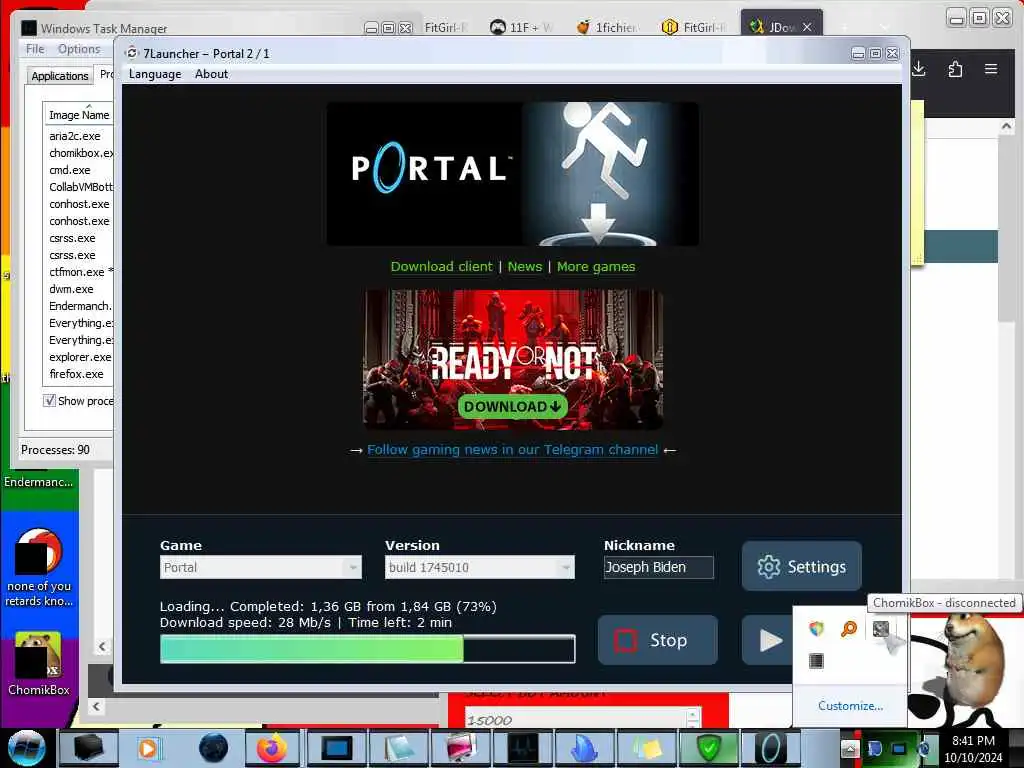Click the Portal game banner image

coord(513,174)
